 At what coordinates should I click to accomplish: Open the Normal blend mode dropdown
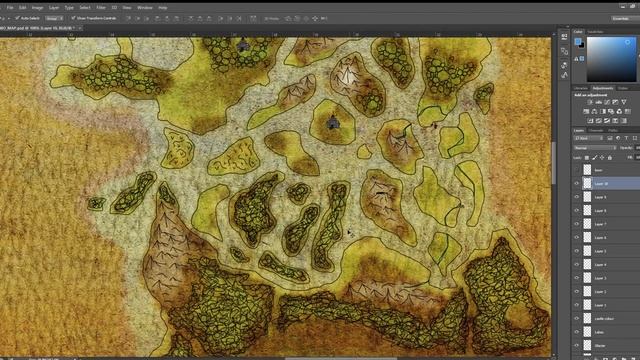(x=595, y=148)
